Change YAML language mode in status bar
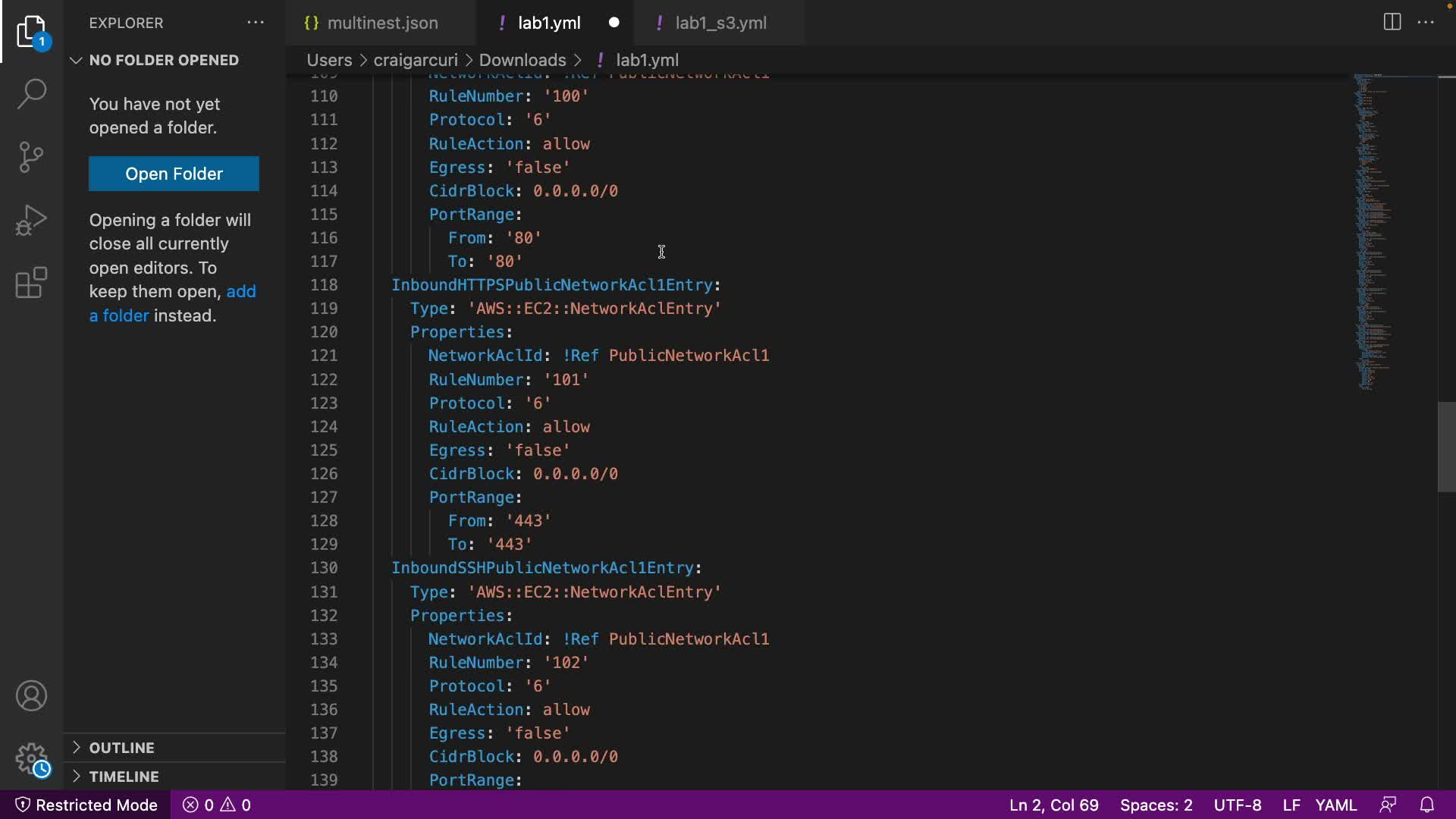The width and height of the screenshot is (1456, 819). (1335, 805)
